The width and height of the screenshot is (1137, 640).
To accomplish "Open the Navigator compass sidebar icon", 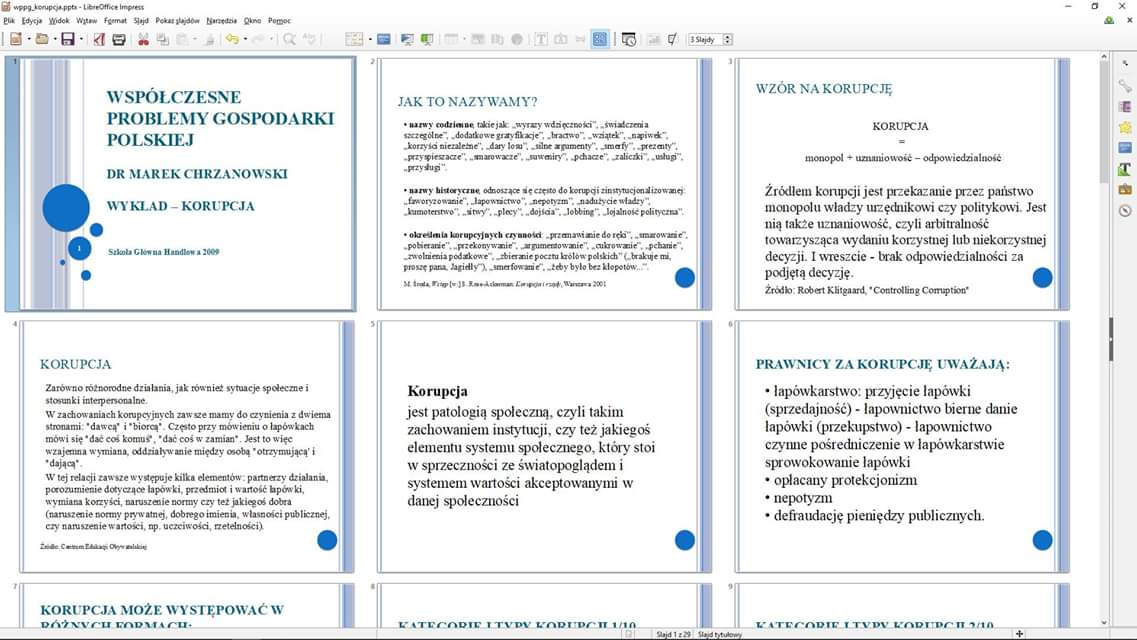I will (1125, 210).
